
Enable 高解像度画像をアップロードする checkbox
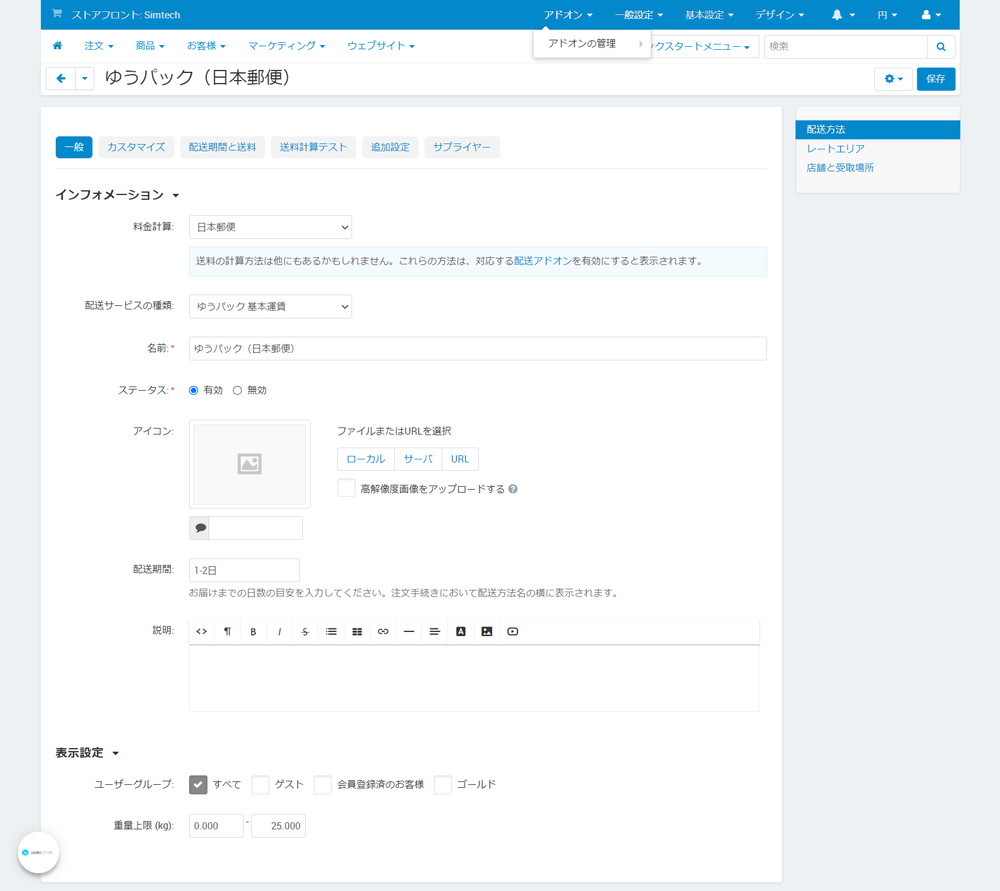(x=346, y=489)
